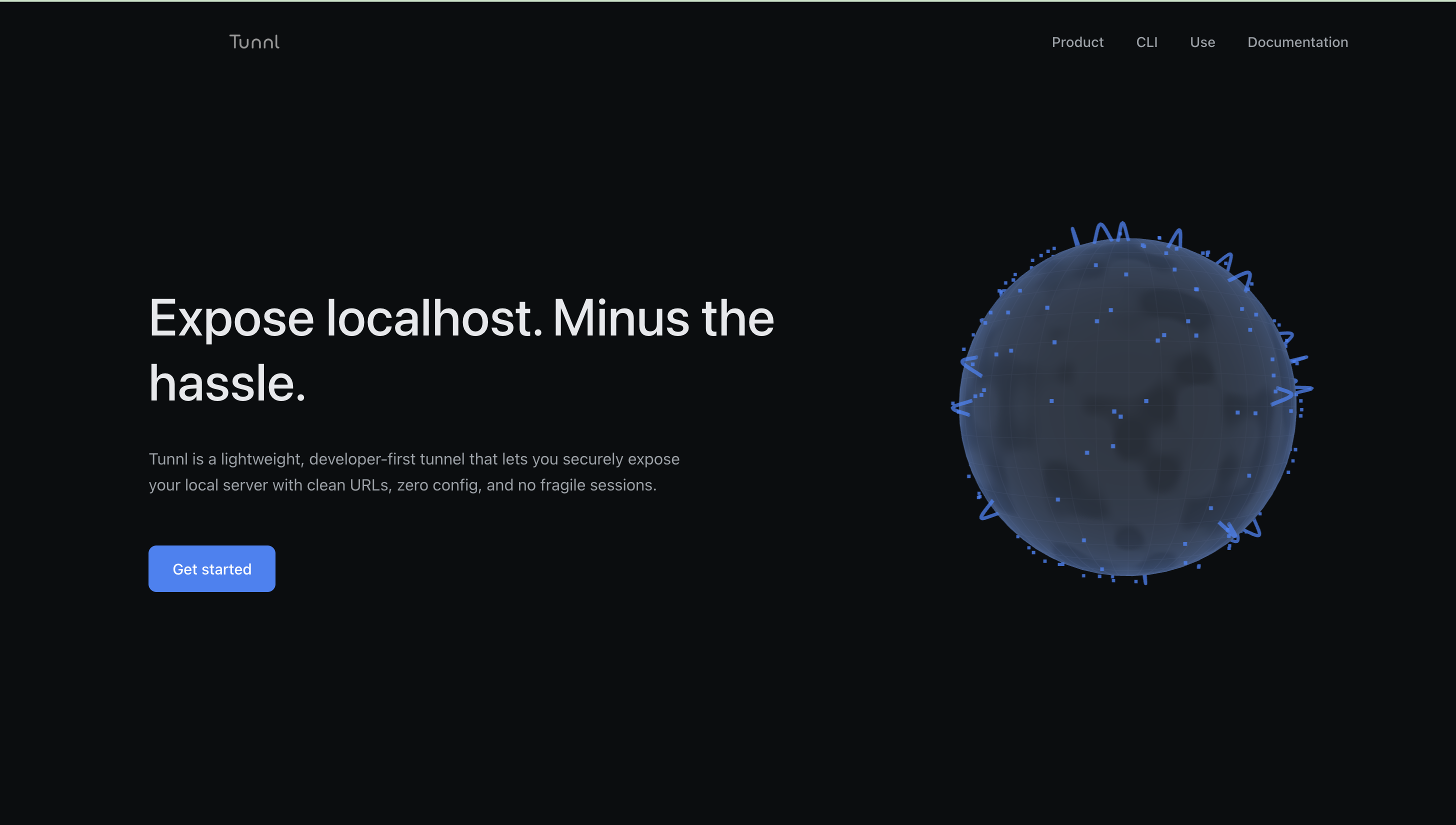Select the hero headline text
Screen dimensions: 1456x825
point(461,318)
